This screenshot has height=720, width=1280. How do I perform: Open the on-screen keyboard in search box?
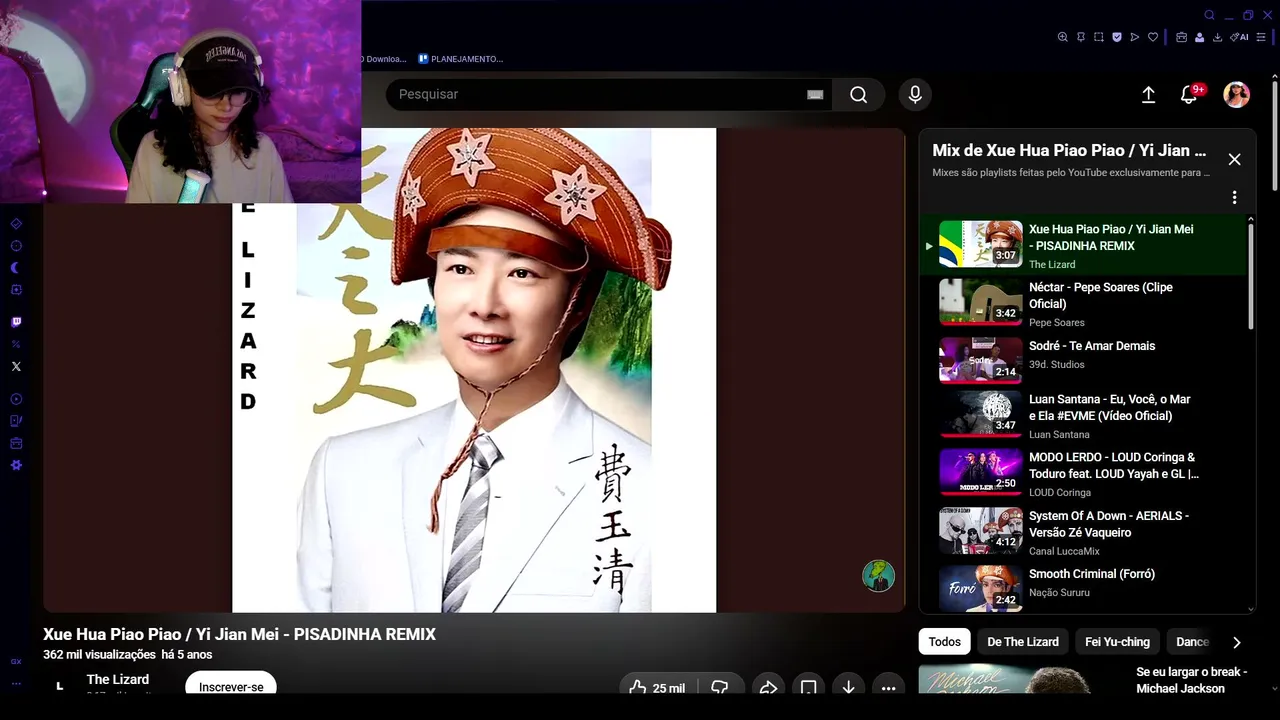tap(815, 94)
